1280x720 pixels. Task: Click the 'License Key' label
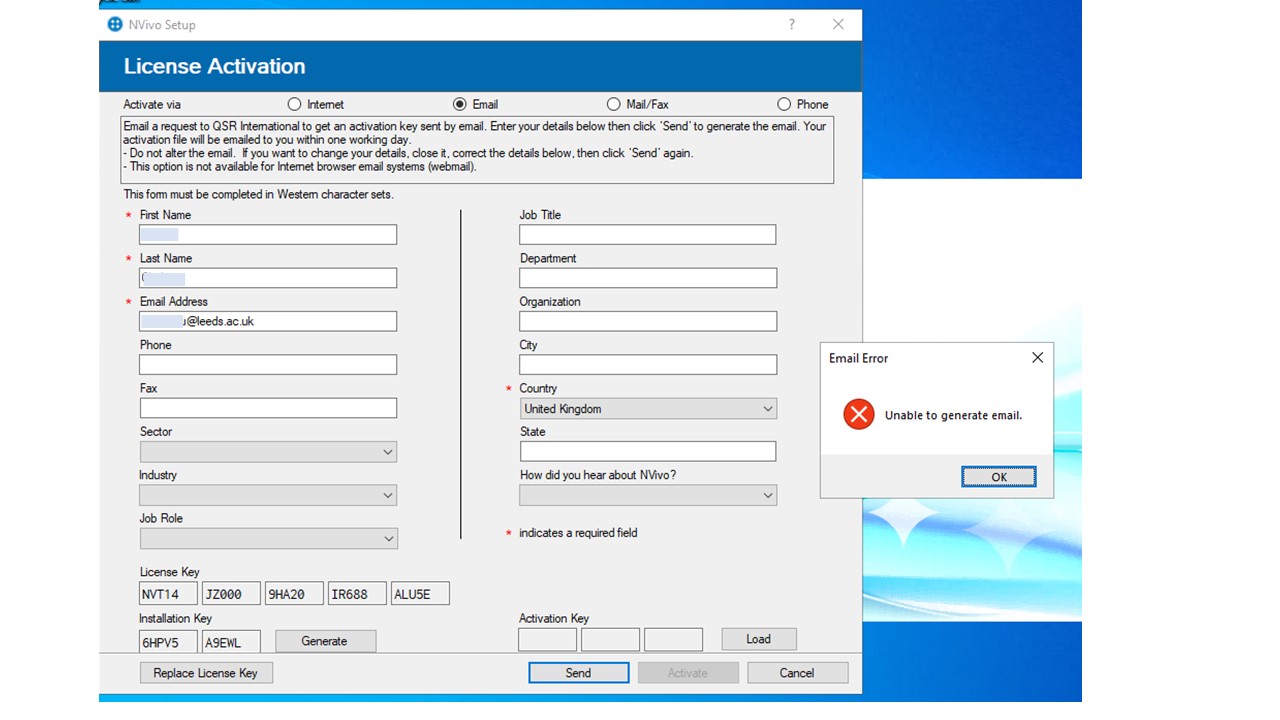point(169,572)
